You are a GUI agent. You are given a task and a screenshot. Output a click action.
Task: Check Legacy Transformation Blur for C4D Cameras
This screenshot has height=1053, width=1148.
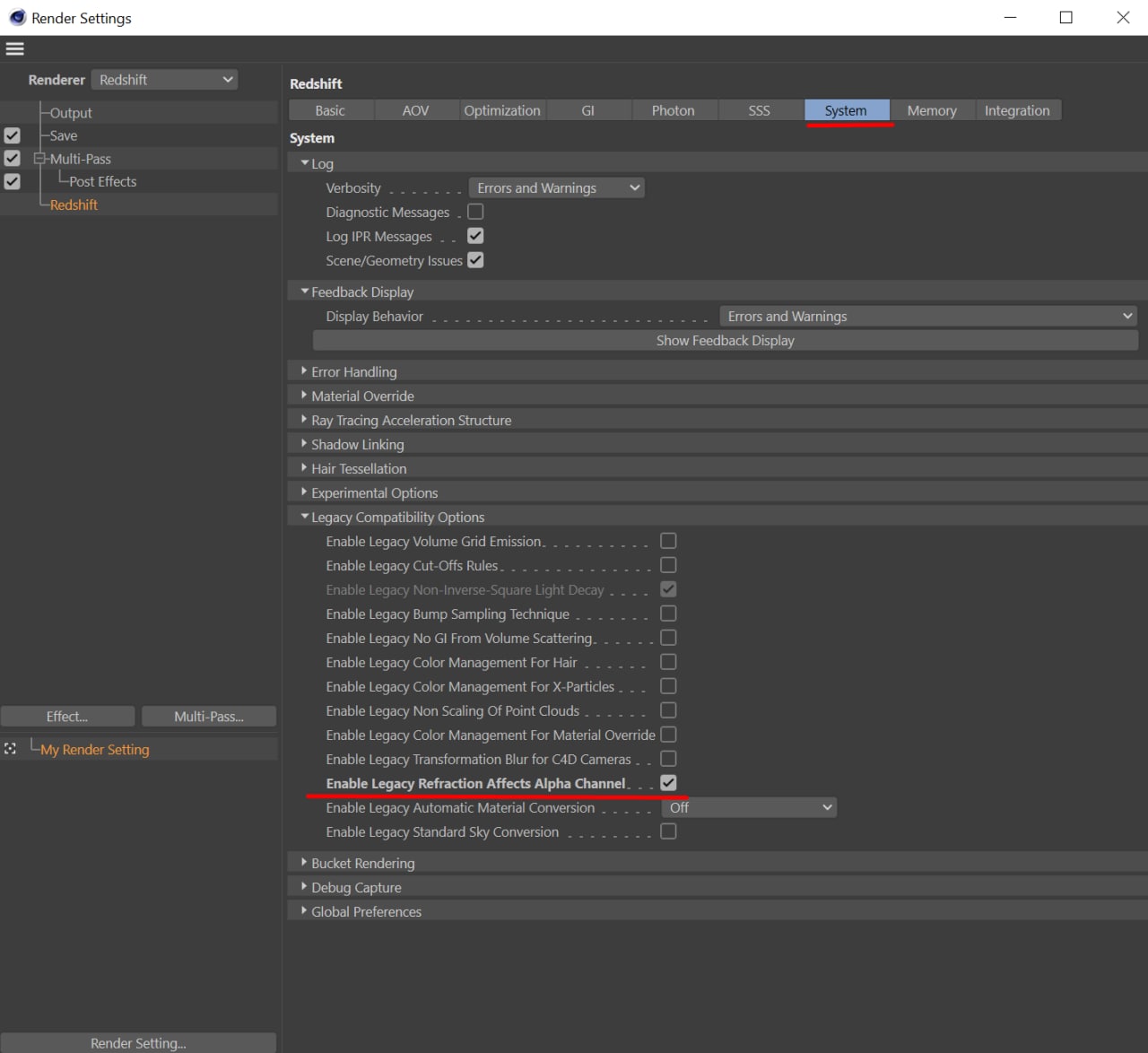click(668, 759)
